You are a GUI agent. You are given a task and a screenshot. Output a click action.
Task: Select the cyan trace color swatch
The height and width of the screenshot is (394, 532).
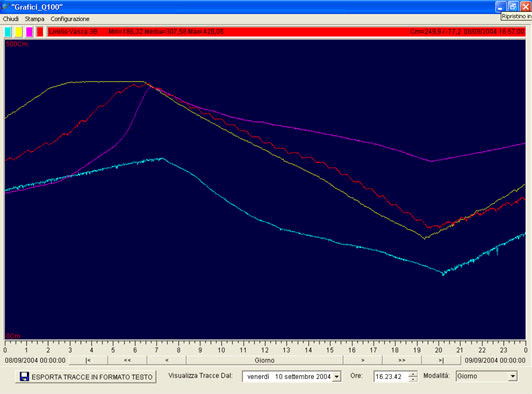[x=8, y=32]
